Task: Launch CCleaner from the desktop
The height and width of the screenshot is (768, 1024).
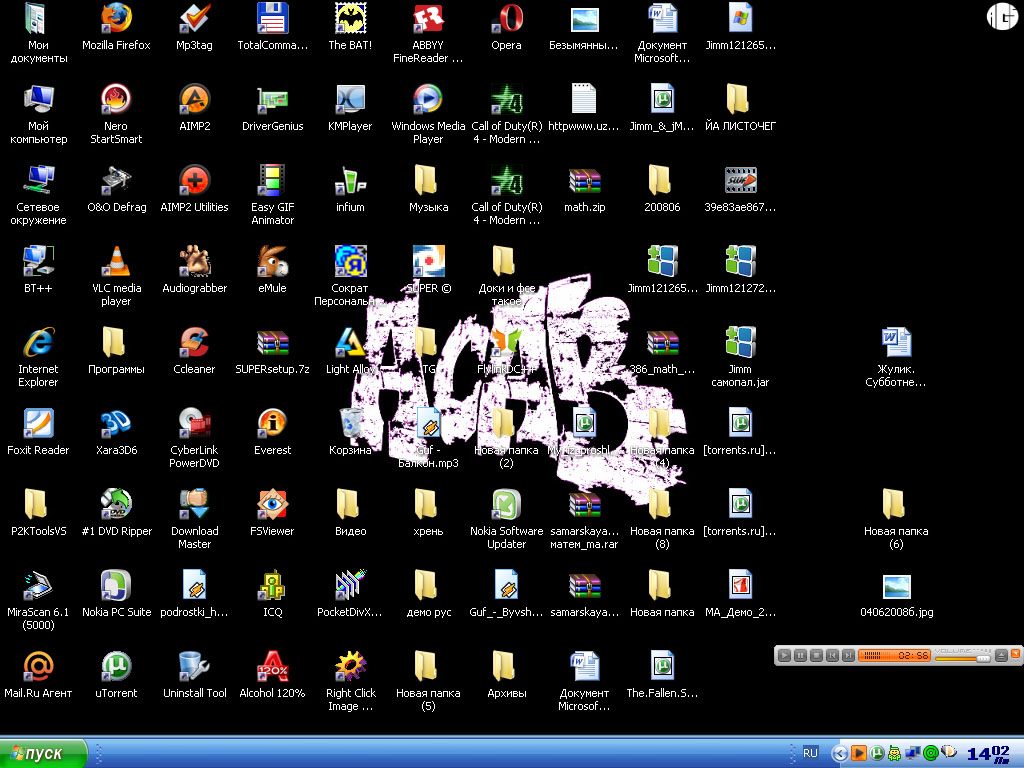Action: (194, 351)
